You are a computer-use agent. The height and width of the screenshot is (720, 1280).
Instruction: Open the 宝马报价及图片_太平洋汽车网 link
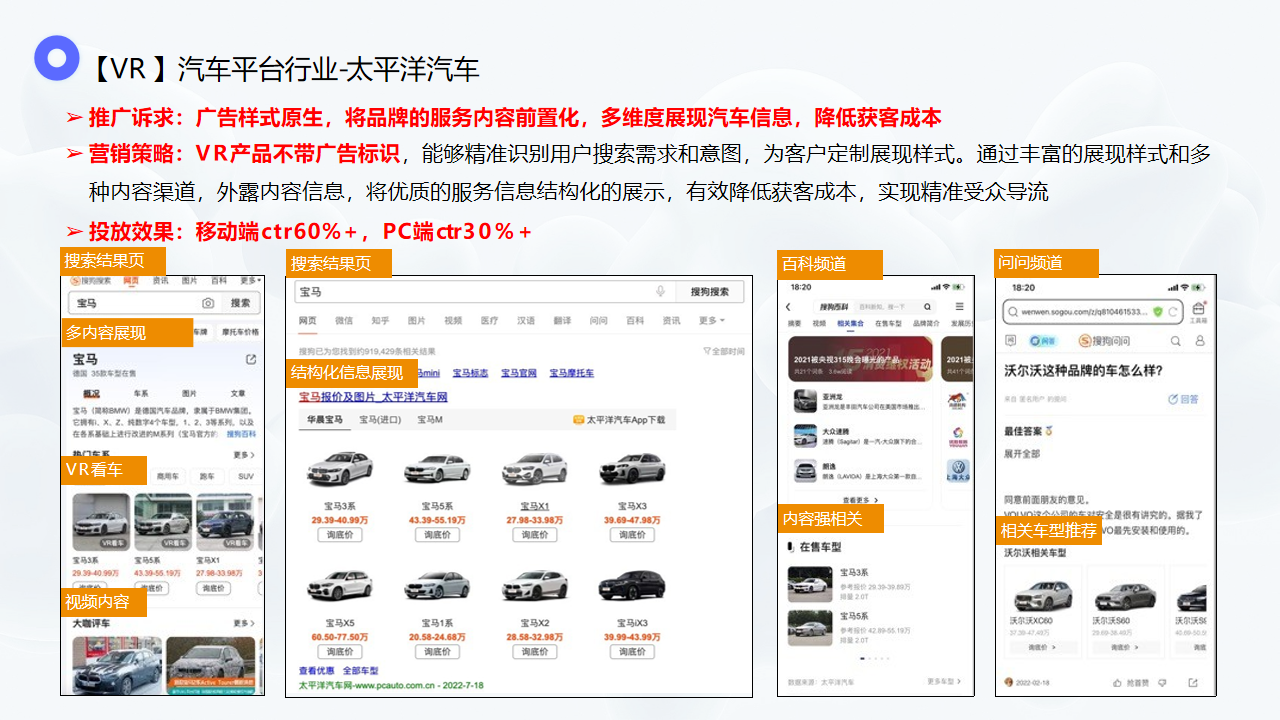coord(373,397)
